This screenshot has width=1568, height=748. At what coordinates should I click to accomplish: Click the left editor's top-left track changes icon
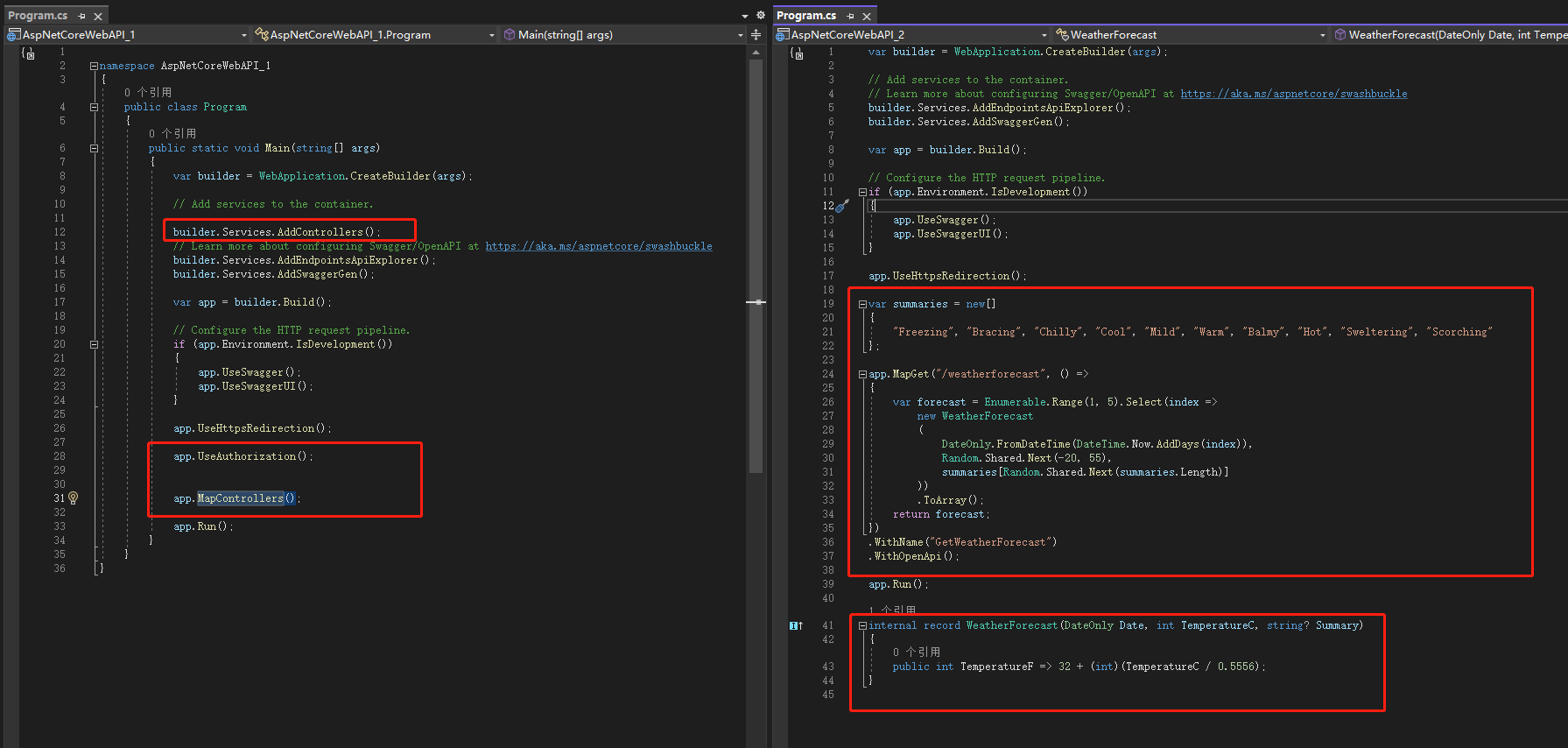(29, 53)
